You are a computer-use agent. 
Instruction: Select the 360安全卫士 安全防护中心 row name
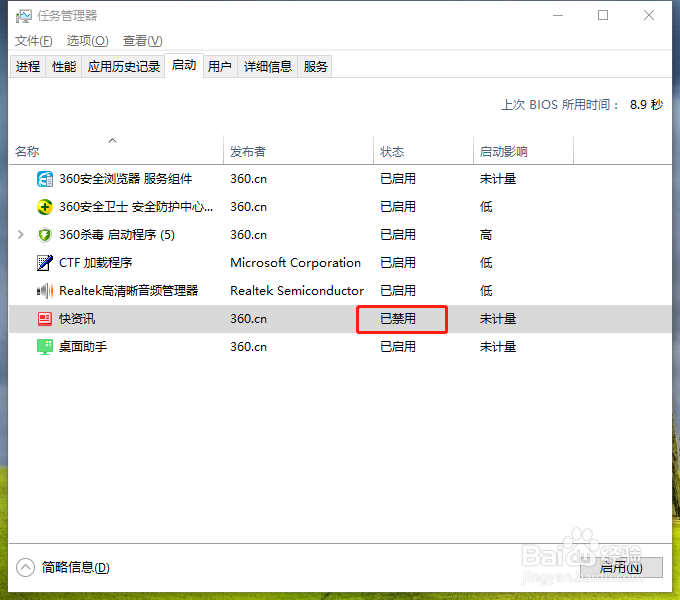pos(136,207)
